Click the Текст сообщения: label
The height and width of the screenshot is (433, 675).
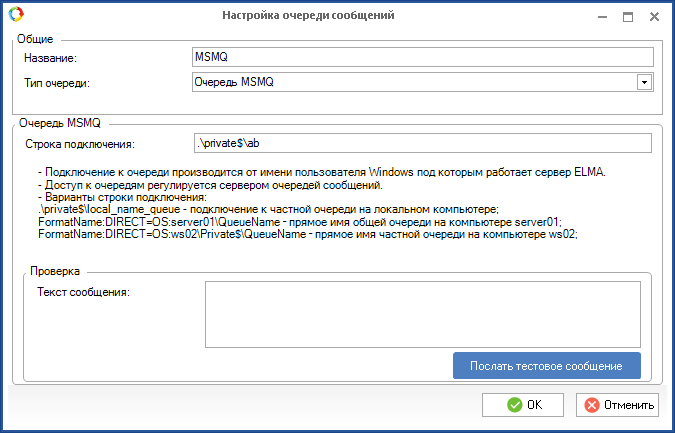tap(84, 292)
